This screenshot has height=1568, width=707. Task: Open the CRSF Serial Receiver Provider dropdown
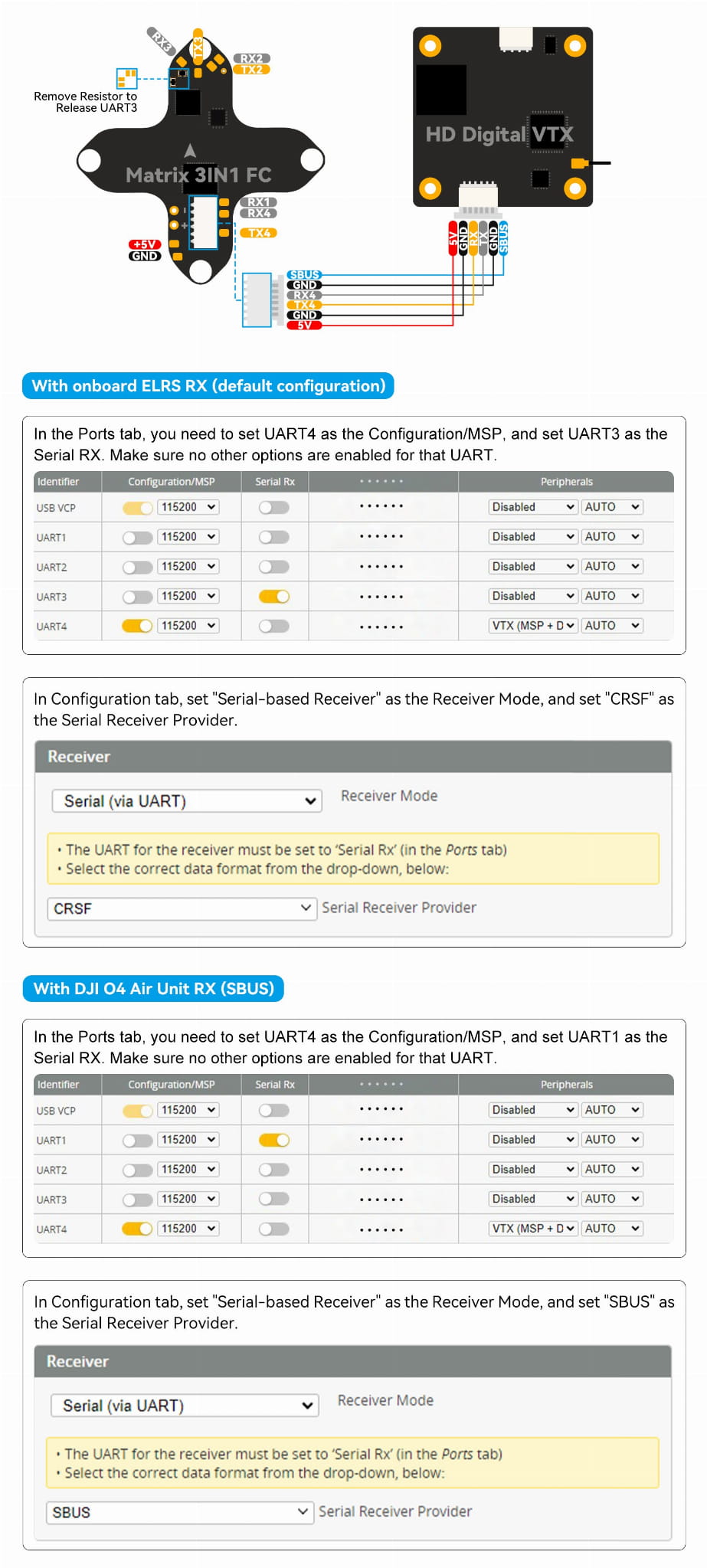182,908
